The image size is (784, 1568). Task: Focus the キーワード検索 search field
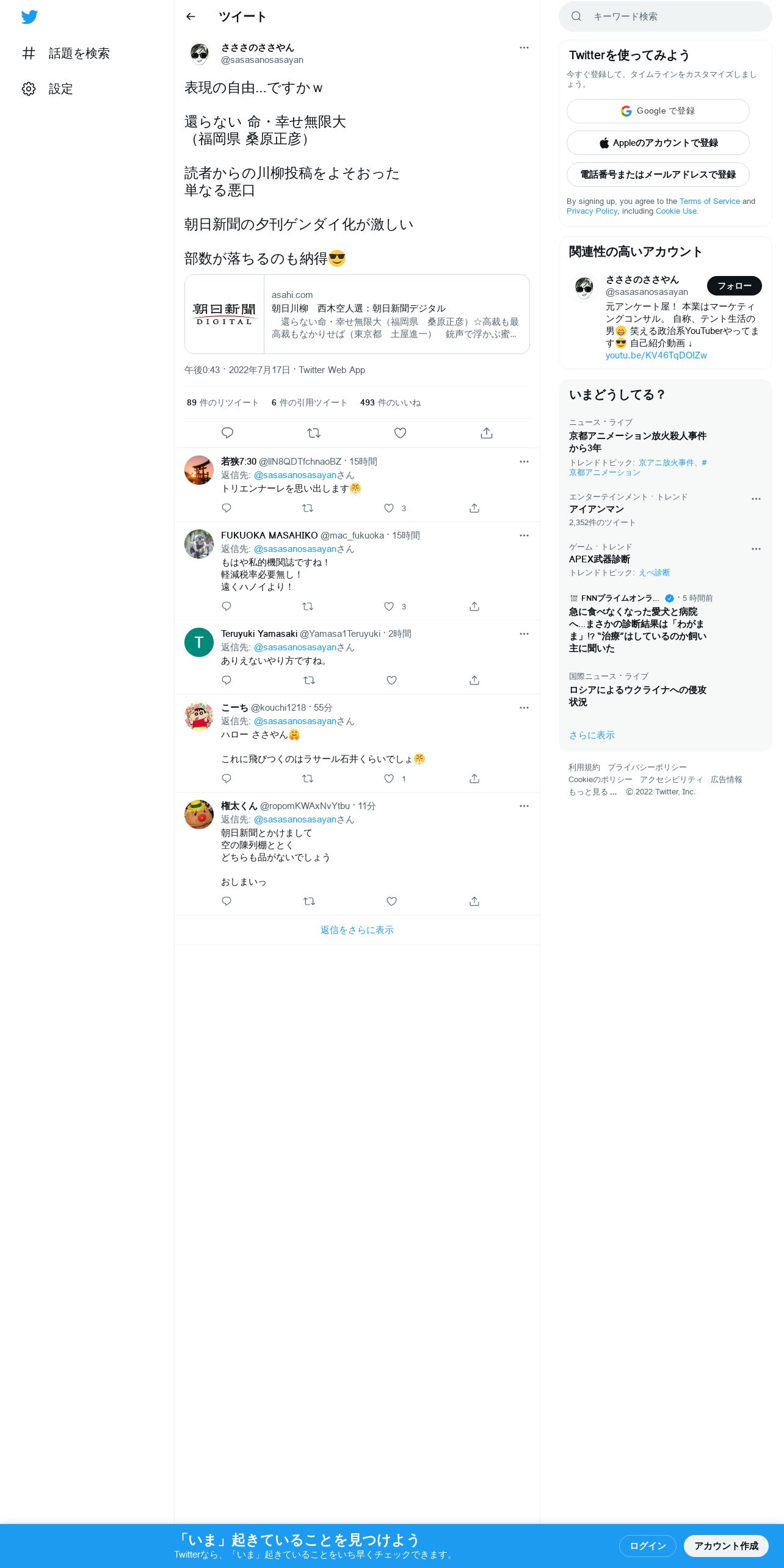coord(666,16)
